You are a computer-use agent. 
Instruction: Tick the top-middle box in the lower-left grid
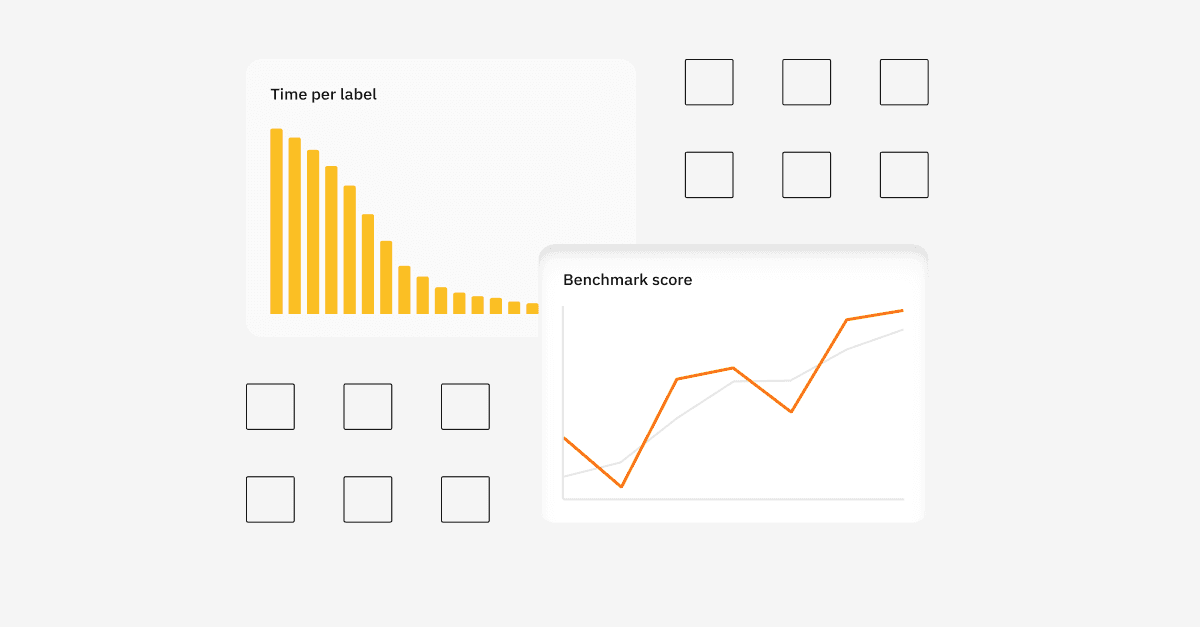click(x=368, y=407)
